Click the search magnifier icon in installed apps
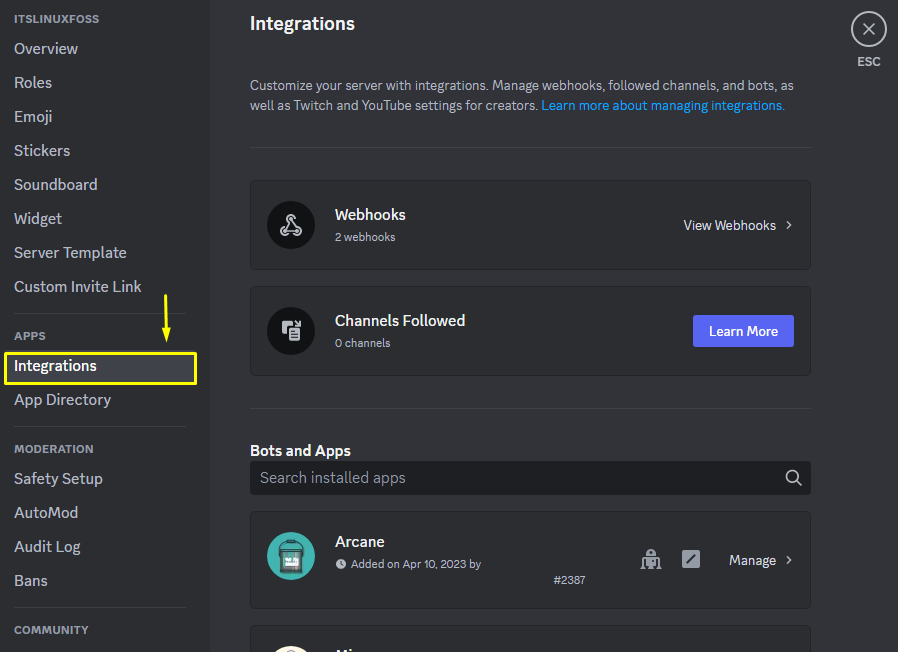This screenshot has height=652, width=898. click(793, 478)
